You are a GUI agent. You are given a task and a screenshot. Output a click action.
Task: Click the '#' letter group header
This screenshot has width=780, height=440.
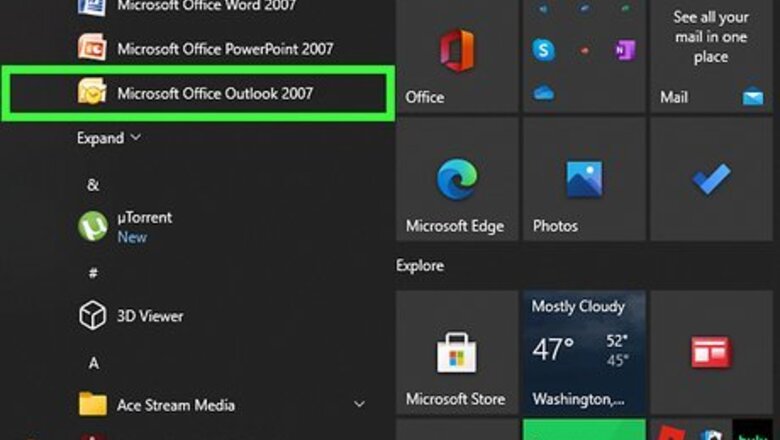[x=93, y=273]
